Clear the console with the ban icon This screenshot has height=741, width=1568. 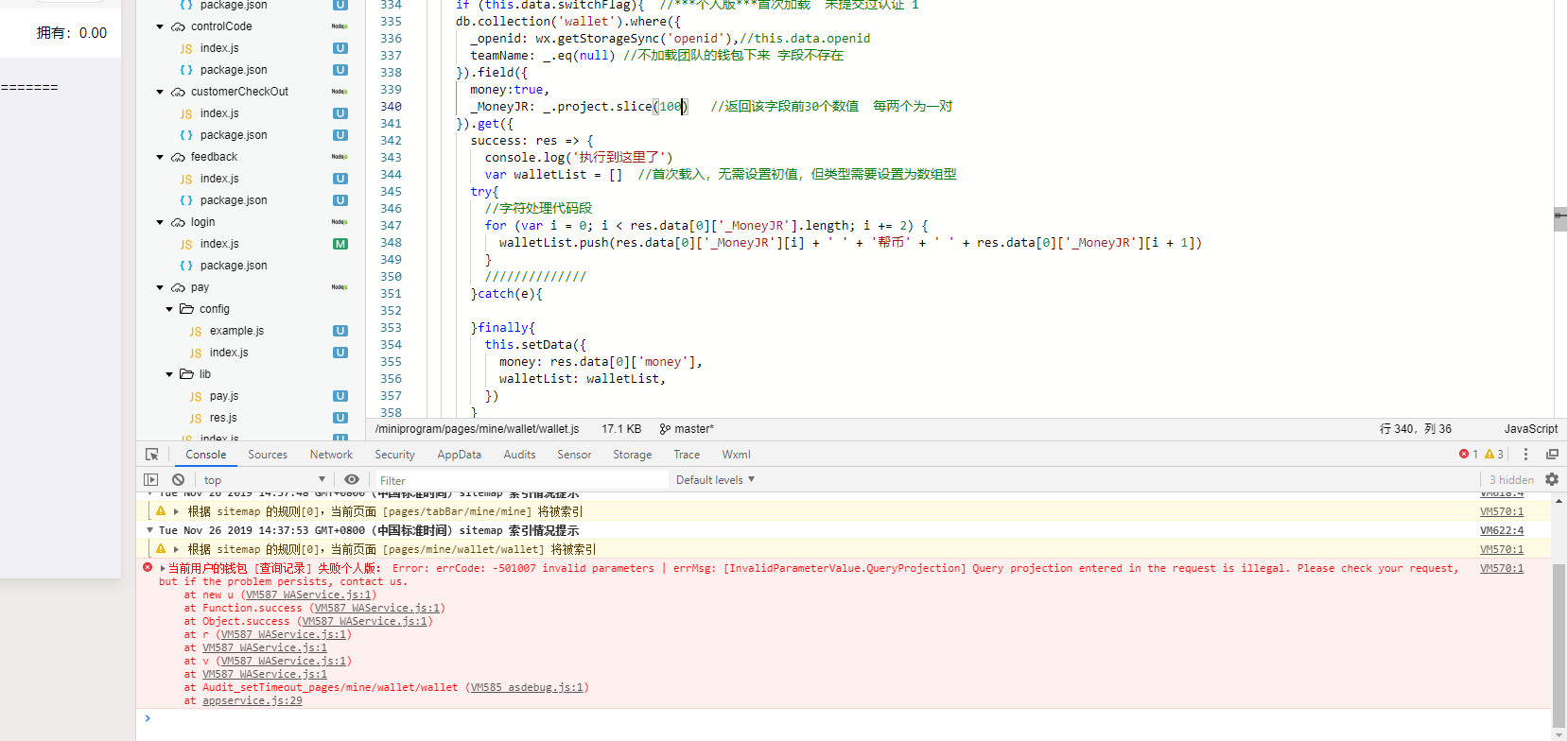pyautogui.click(x=178, y=480)
